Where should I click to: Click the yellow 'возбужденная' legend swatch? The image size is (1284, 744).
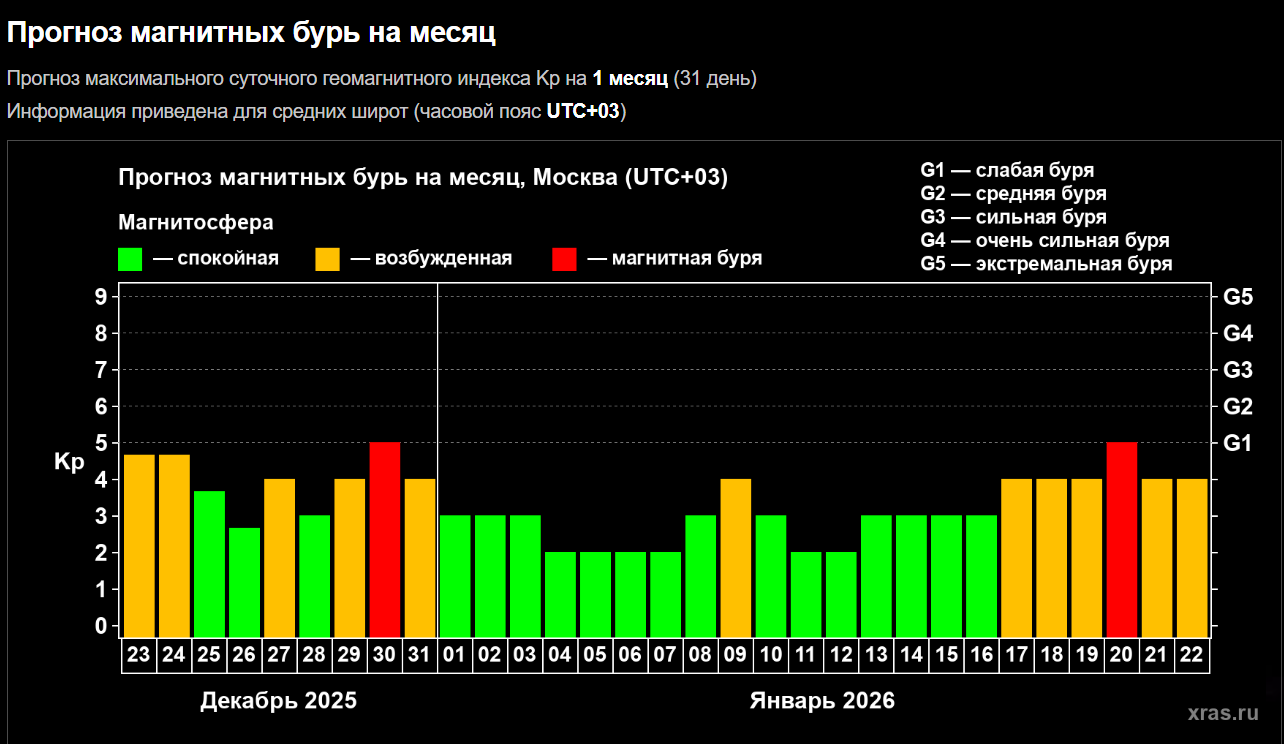click(328, 259)
